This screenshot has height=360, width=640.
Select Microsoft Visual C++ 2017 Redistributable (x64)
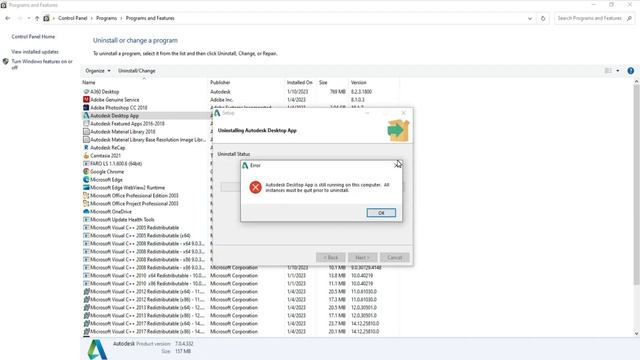[147, 324]
